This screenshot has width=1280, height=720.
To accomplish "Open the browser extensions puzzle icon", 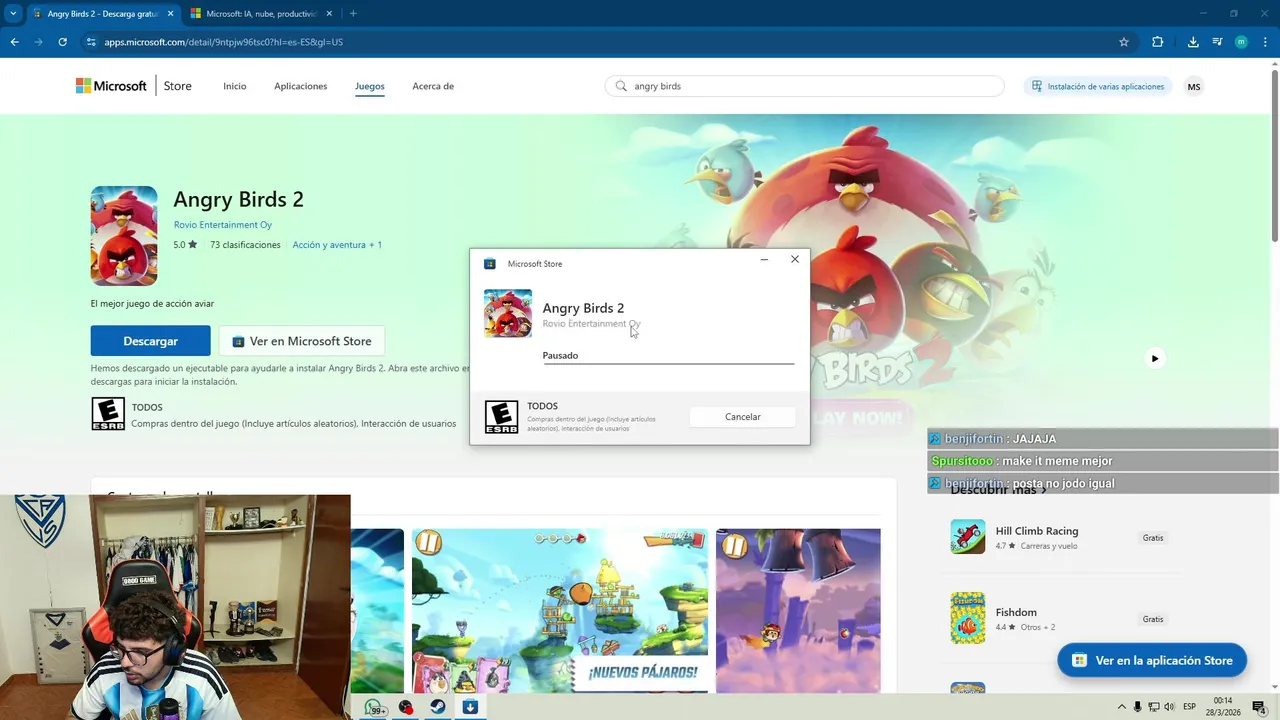I will pyautogui.click(x=1157, y=42).
